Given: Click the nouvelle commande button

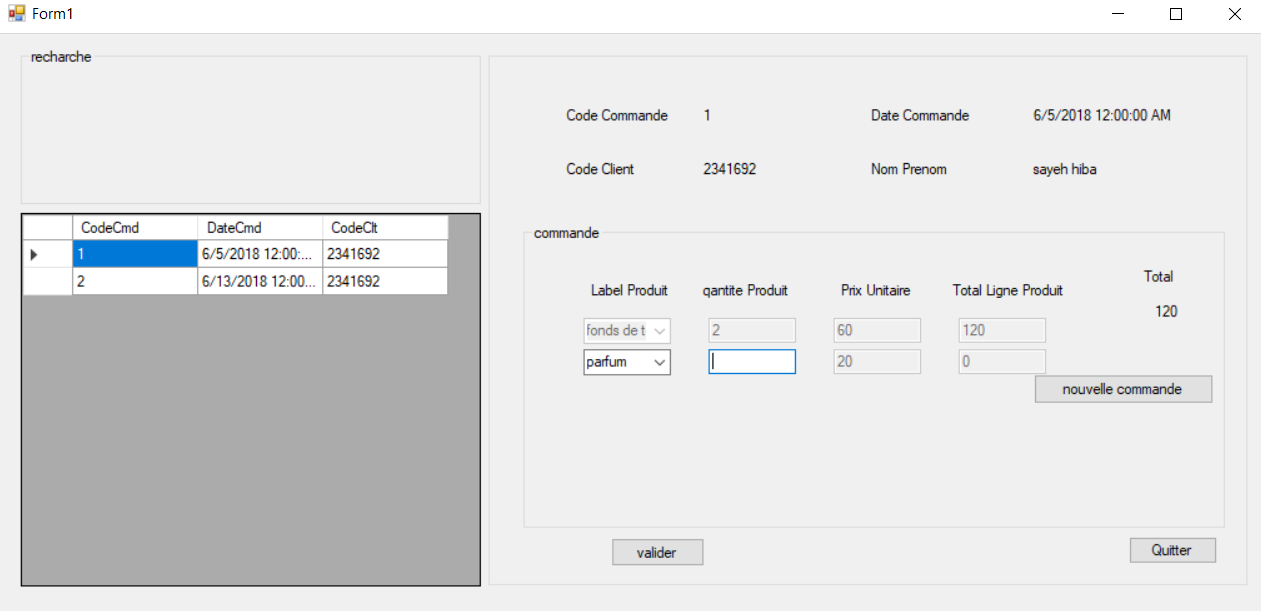Looking at the screenshot, I should click(x=1123, y=389).
